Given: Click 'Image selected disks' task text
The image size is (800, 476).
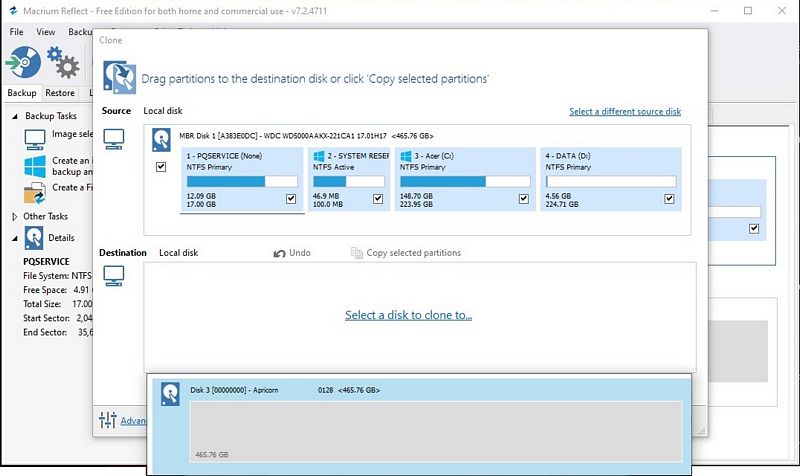Looking at the screenshot, I should [72, 134].
